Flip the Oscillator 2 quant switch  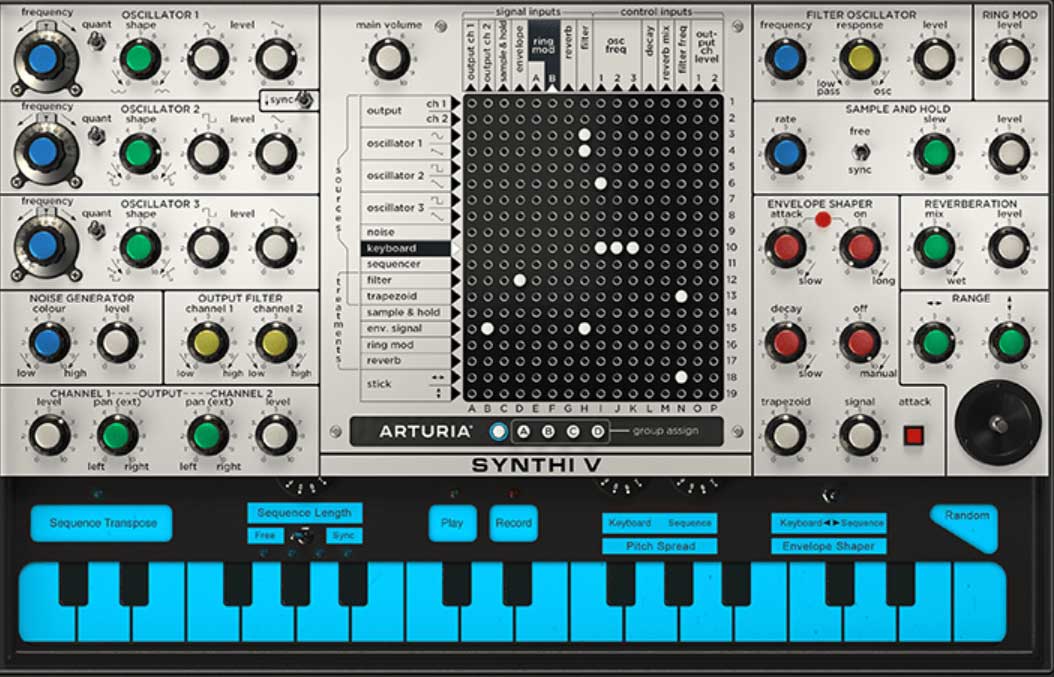coord(97,136)
